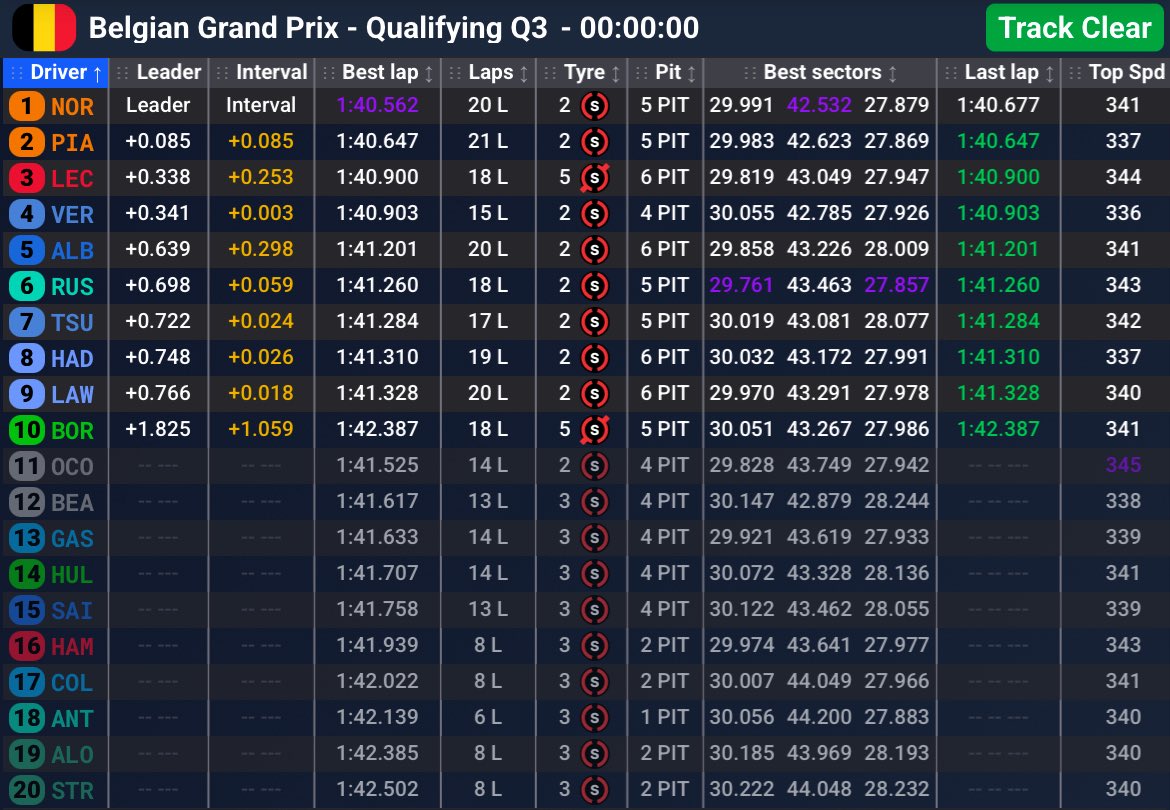Image resolution: width=1170 pixels, height=810 pixels.
Task: Select driver name ALB
Action: click(72, 251)
